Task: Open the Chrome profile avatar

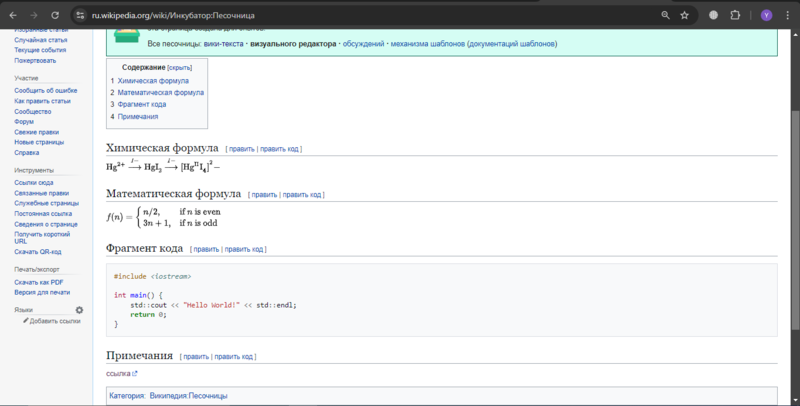Action: tap(766, 16)
